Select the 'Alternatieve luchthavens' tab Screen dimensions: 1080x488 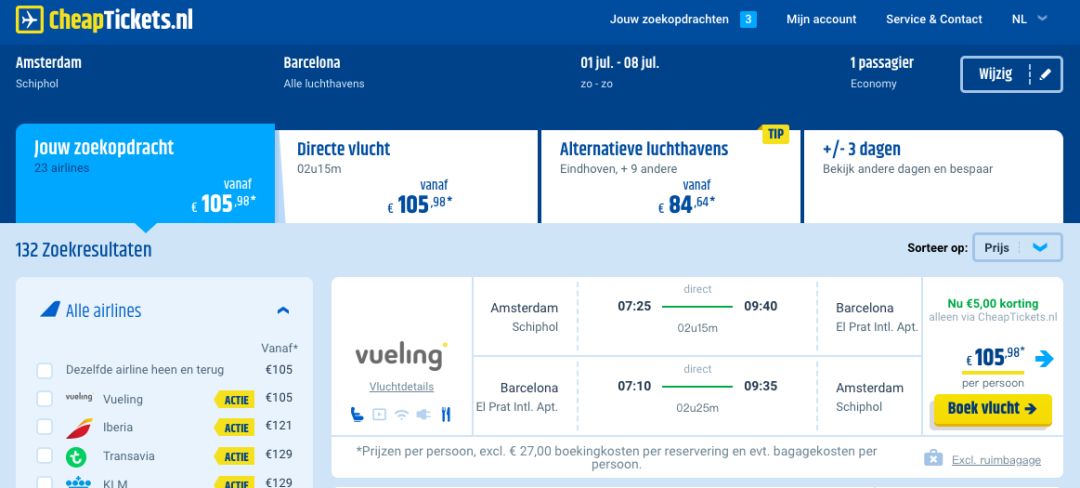coord(670,173)
